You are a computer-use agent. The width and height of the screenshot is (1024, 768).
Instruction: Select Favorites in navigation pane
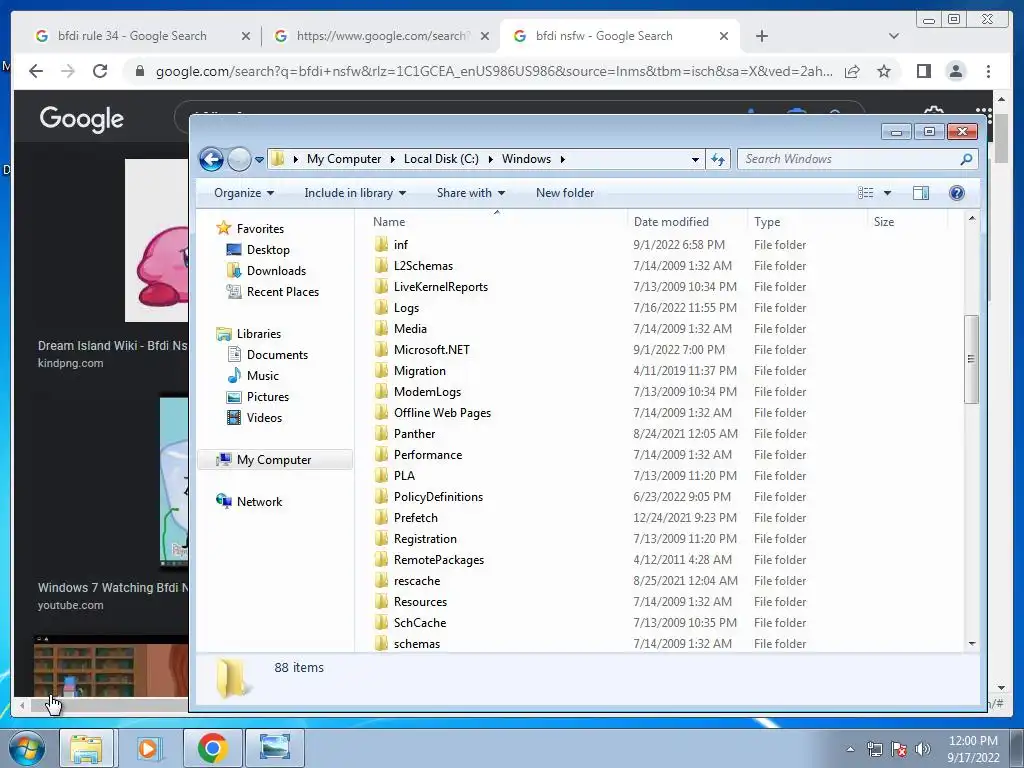pyautogui.click(x=260, y=229)
